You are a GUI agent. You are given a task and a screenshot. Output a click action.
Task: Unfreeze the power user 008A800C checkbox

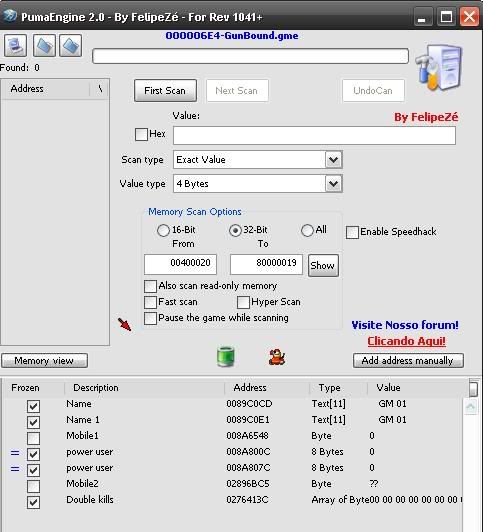point(33,454)
